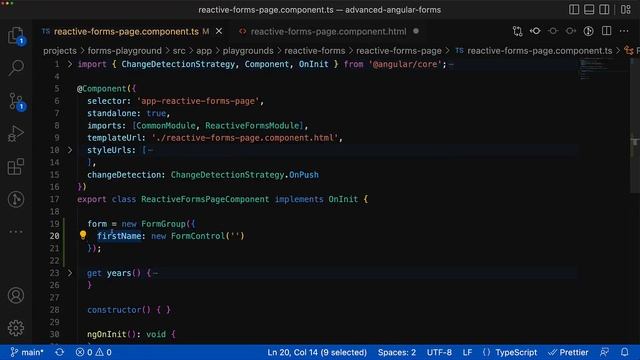Split the editor to the right

(607, 31)
